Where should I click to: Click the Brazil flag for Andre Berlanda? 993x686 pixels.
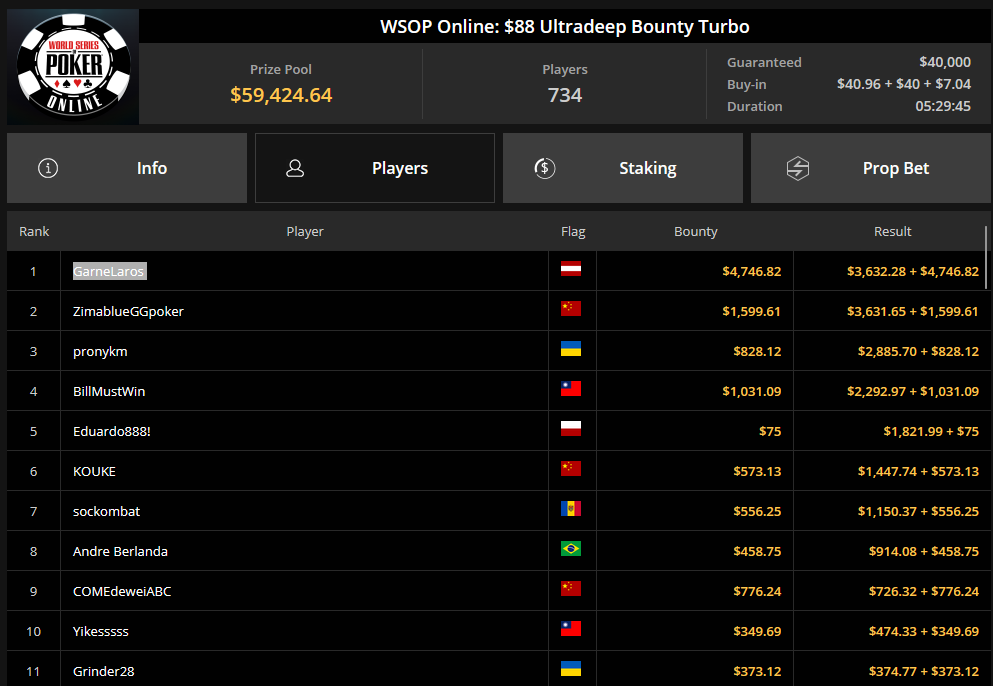click(x=571, y=549)
